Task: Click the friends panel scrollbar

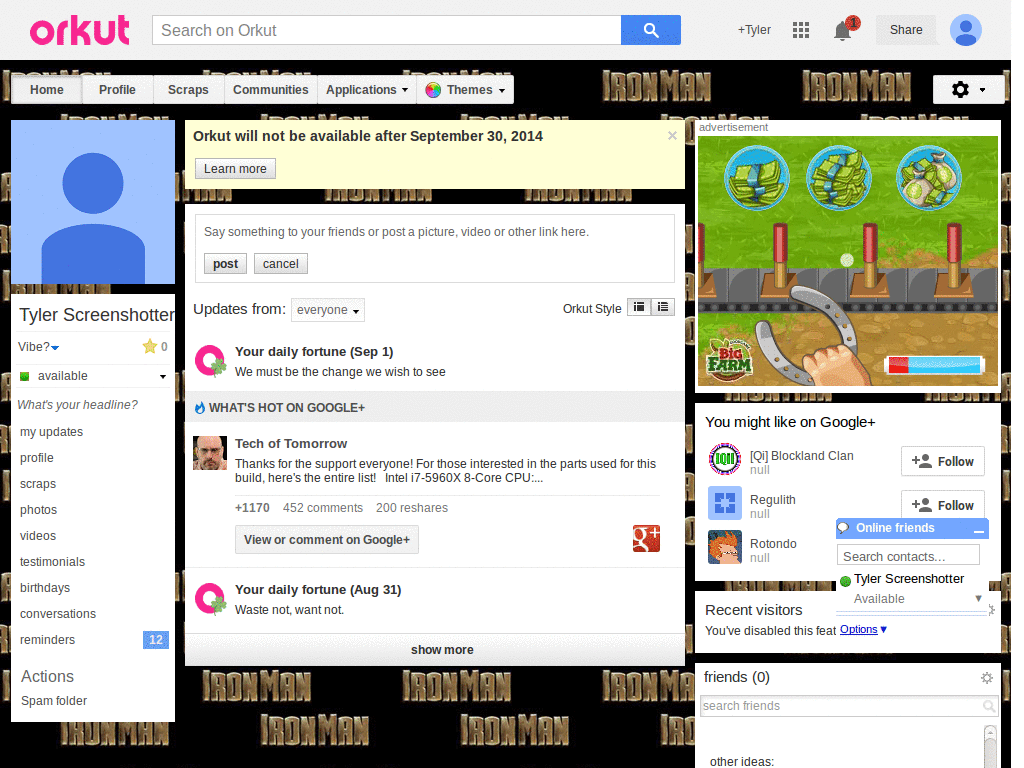Action: click(x=990, y=746)
